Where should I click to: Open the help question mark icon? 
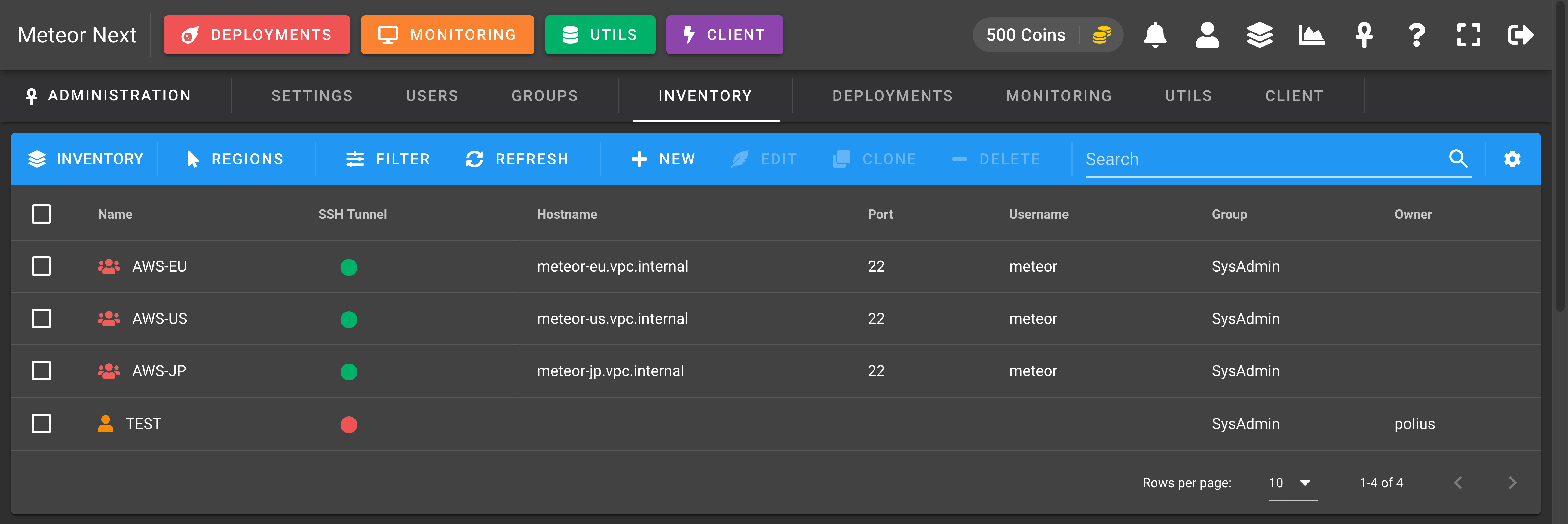(x=1416, y=35)
